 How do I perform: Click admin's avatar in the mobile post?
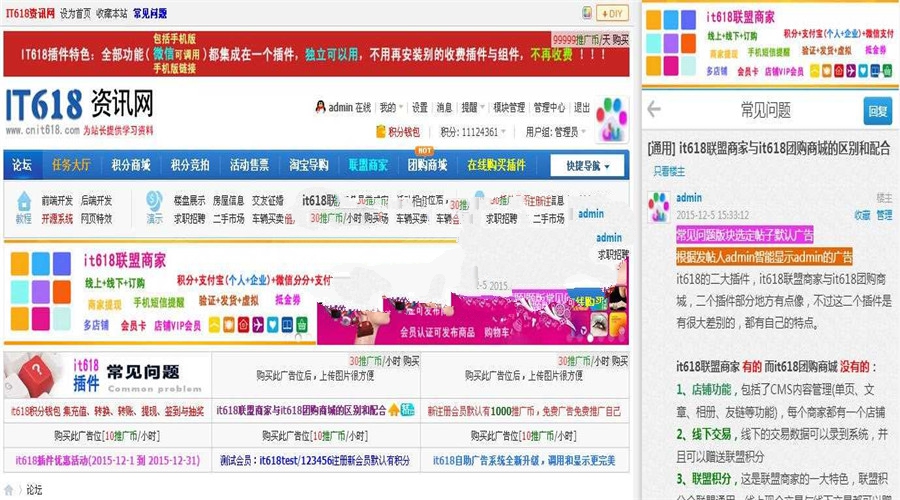(x=659, y=207)
